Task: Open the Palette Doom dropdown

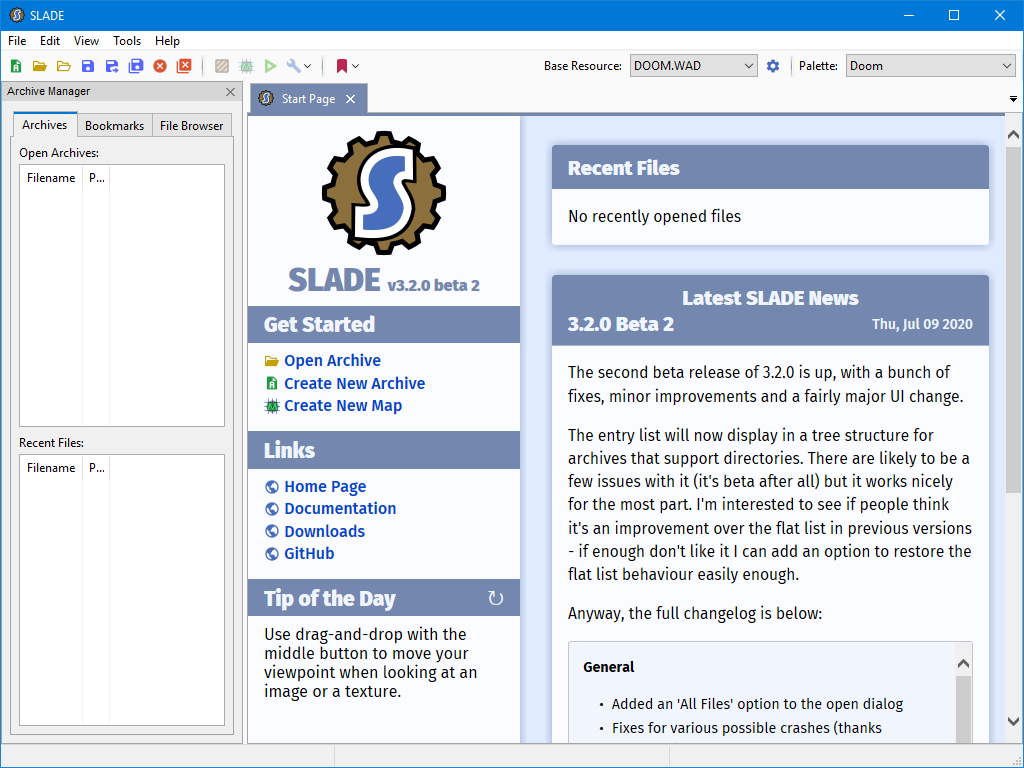Action: point(931,66)
